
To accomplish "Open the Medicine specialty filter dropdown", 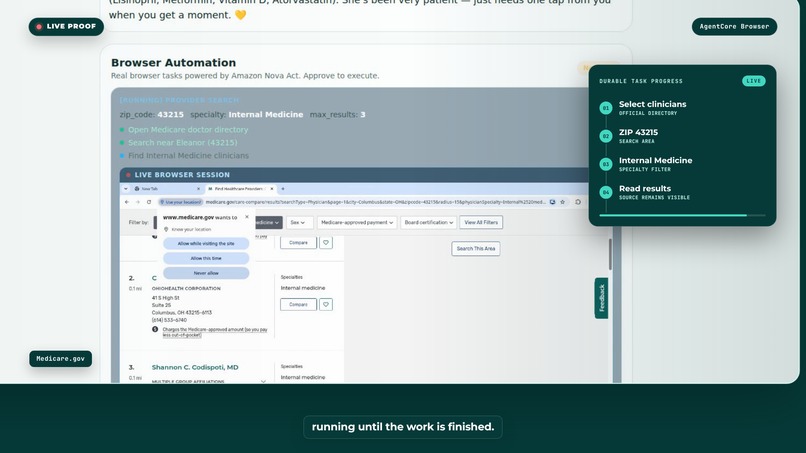I will coord(268,223).
